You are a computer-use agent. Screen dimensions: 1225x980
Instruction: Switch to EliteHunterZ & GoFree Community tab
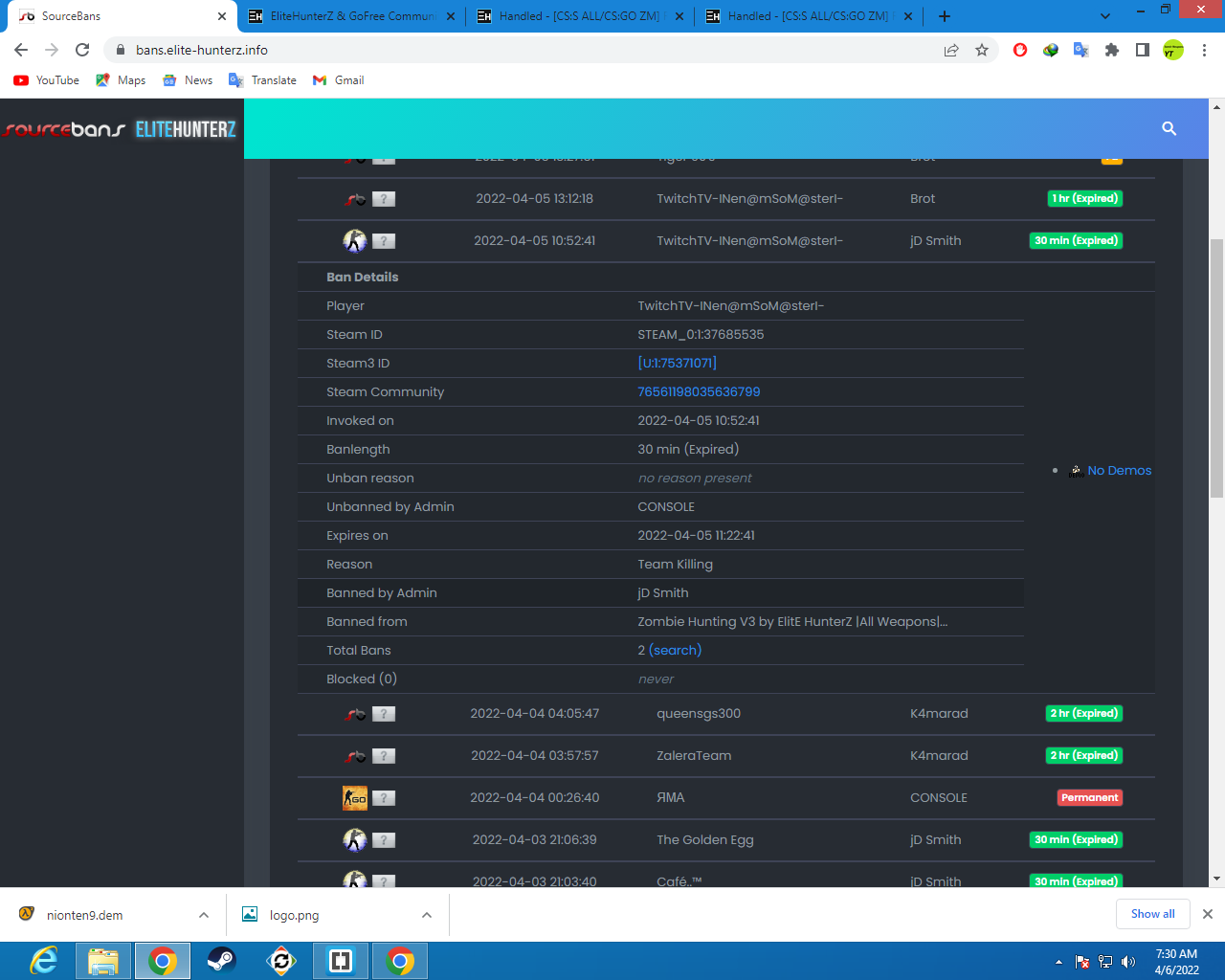(350, 16)
